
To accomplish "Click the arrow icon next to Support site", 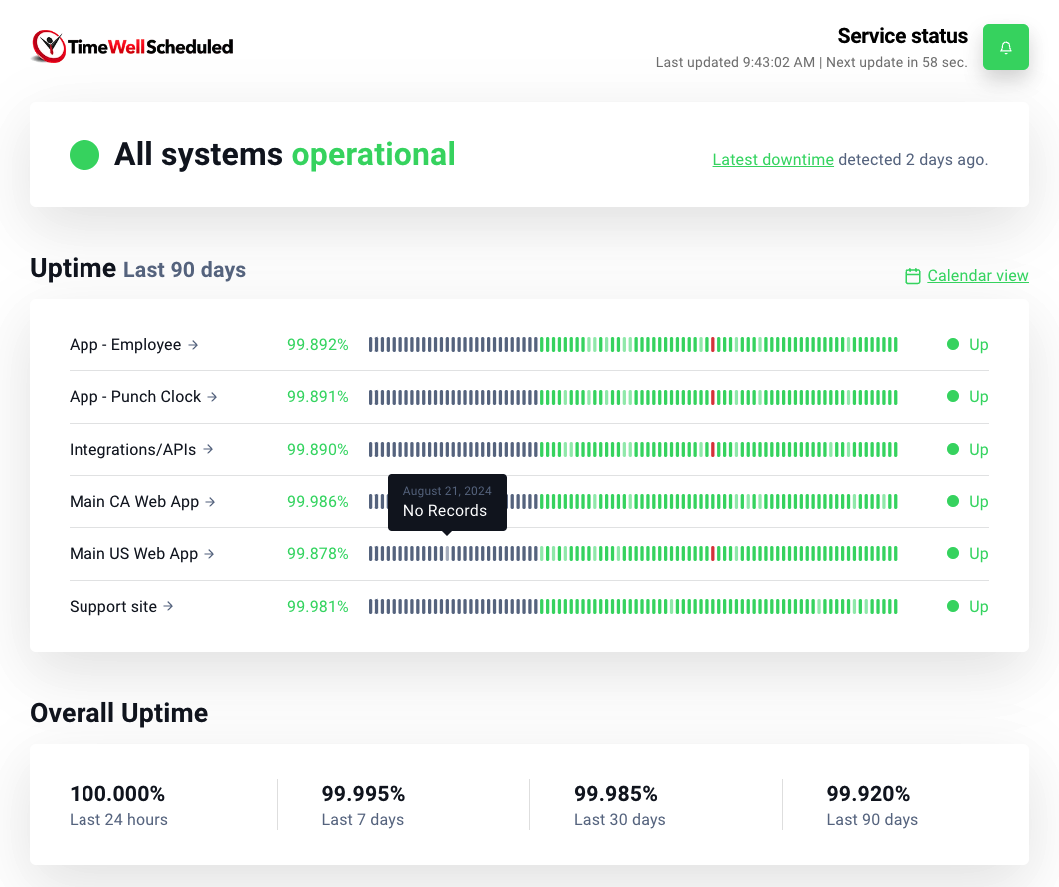I will pyautogui.click(x=169, y=606).
